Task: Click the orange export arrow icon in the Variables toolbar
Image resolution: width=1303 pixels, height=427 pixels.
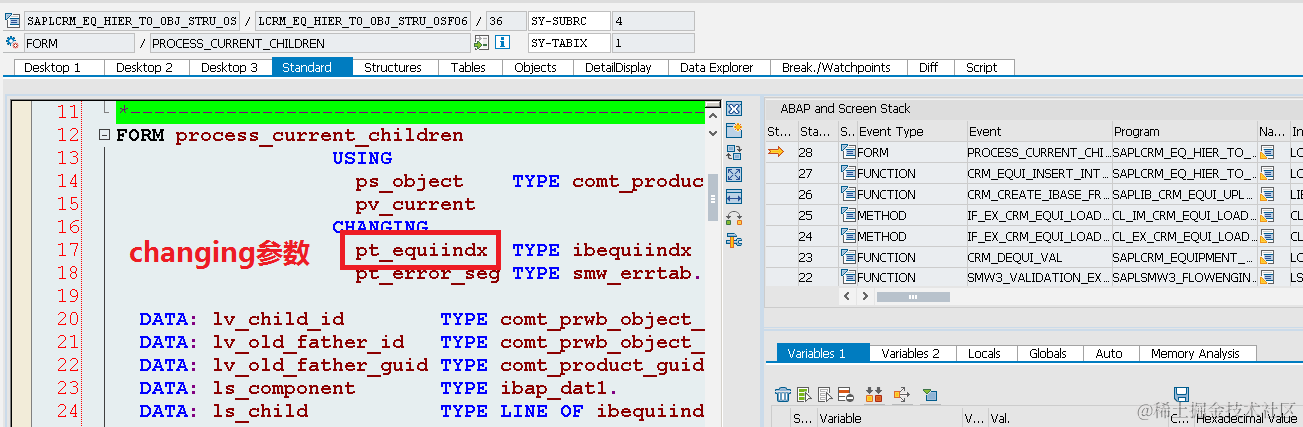Action: pos(902,395)
